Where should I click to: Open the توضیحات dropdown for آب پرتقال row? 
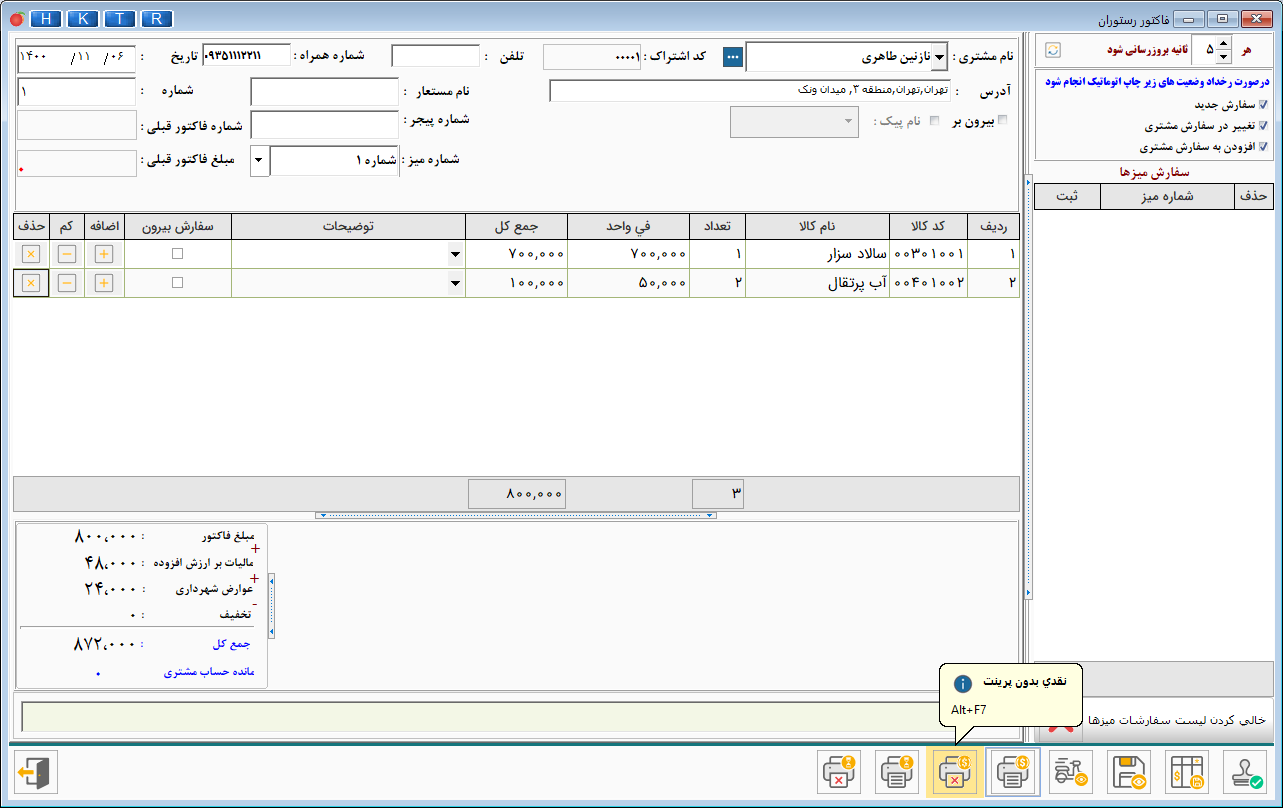point(456,283)
